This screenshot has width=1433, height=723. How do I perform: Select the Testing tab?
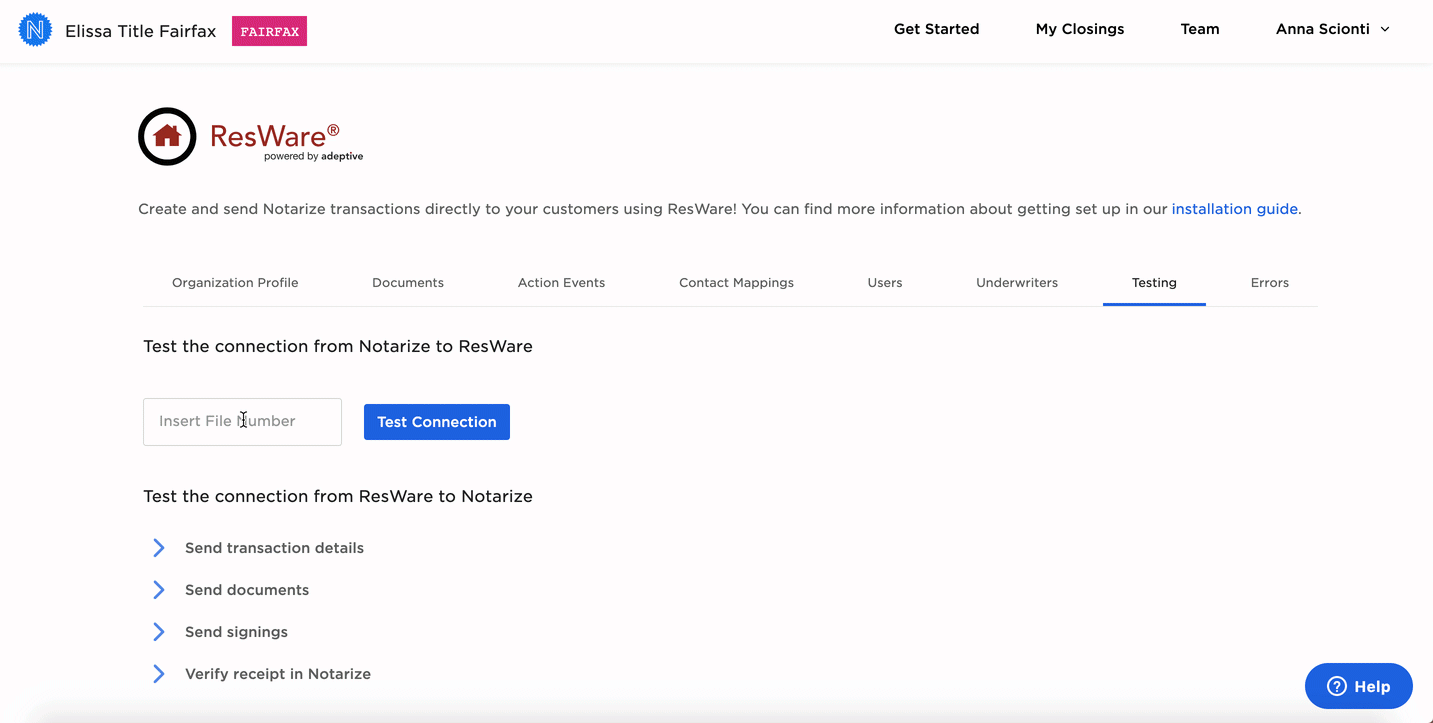pos(1154,283)
